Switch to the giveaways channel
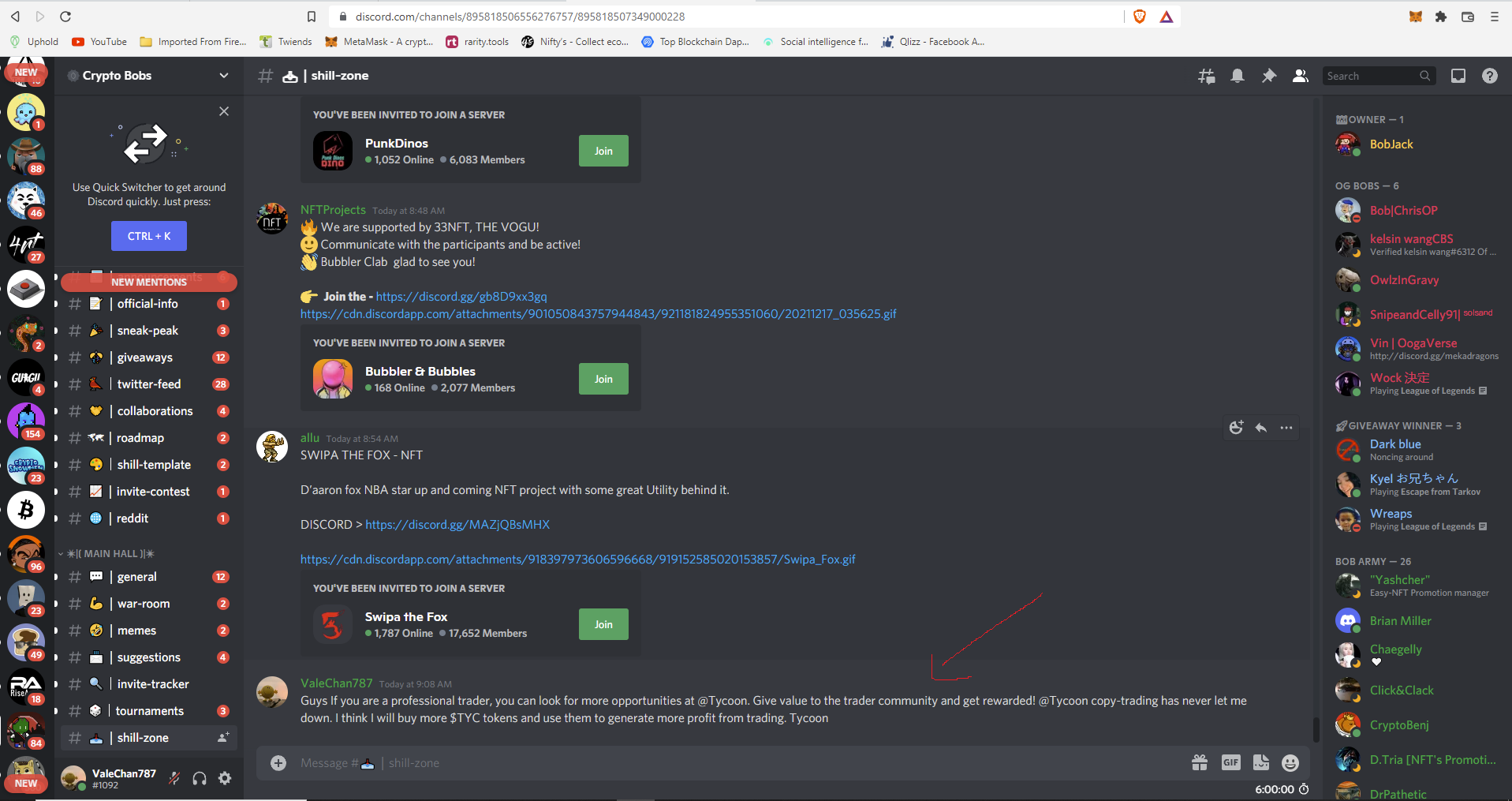The height and width of the screenshot is (801, 1512). 147,357
